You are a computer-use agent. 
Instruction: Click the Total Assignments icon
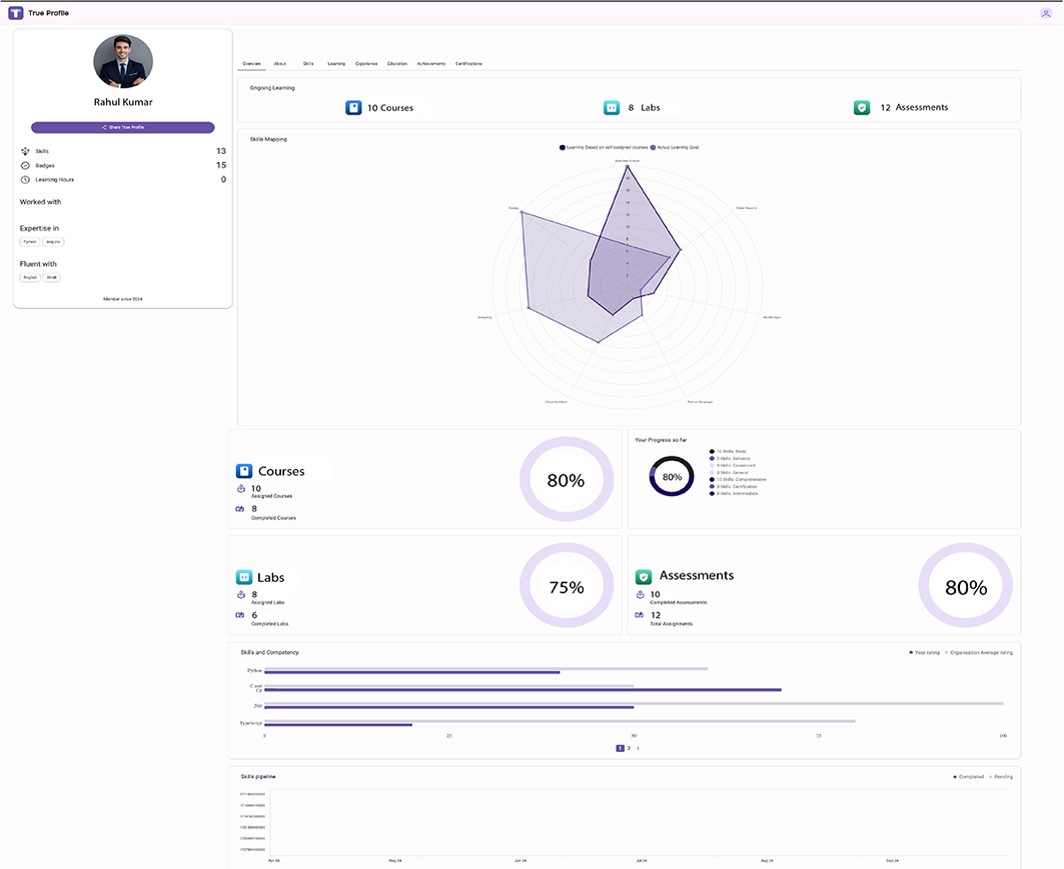pos(639,615)
